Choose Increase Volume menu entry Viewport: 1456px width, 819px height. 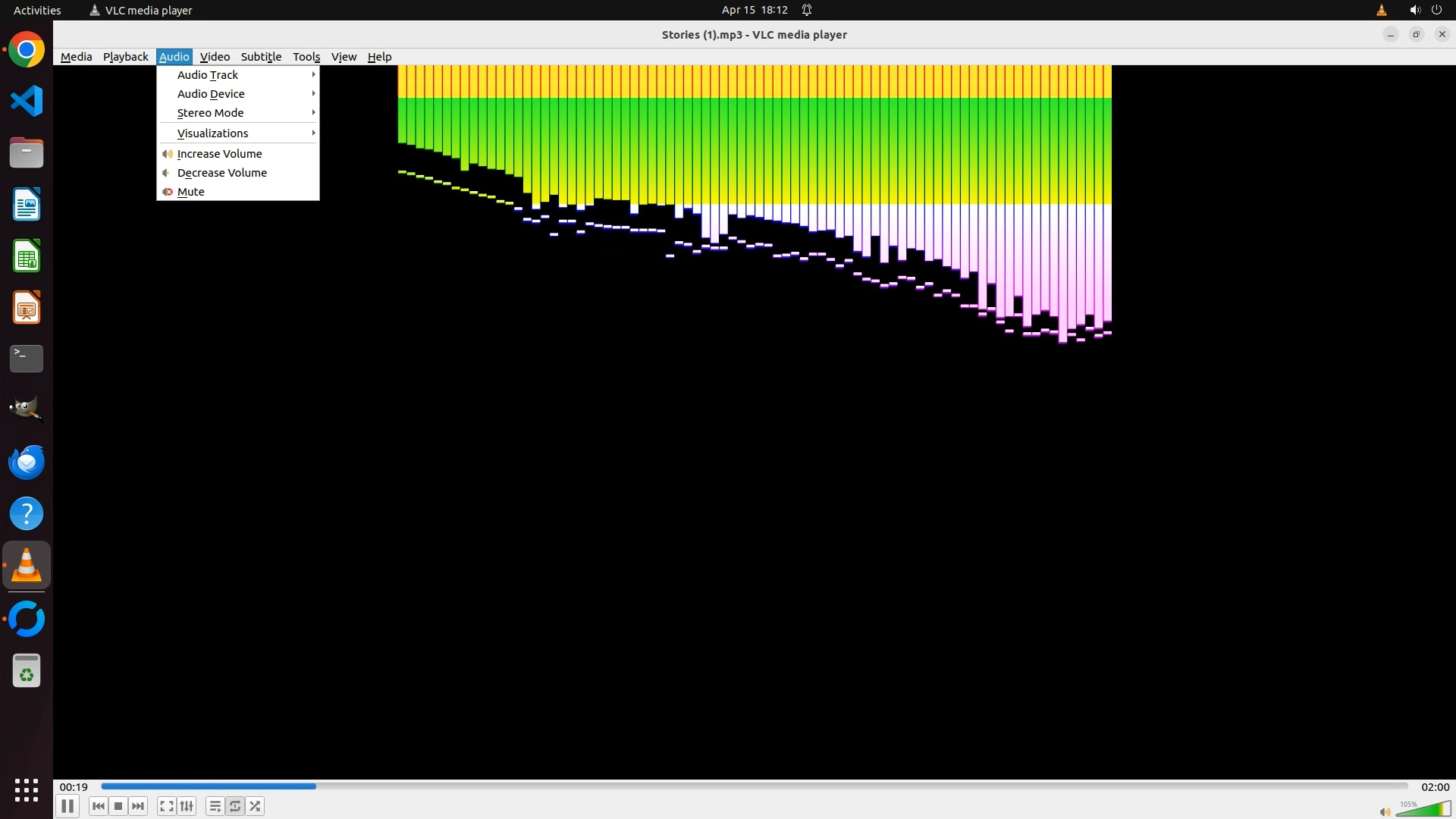(219, 154)
